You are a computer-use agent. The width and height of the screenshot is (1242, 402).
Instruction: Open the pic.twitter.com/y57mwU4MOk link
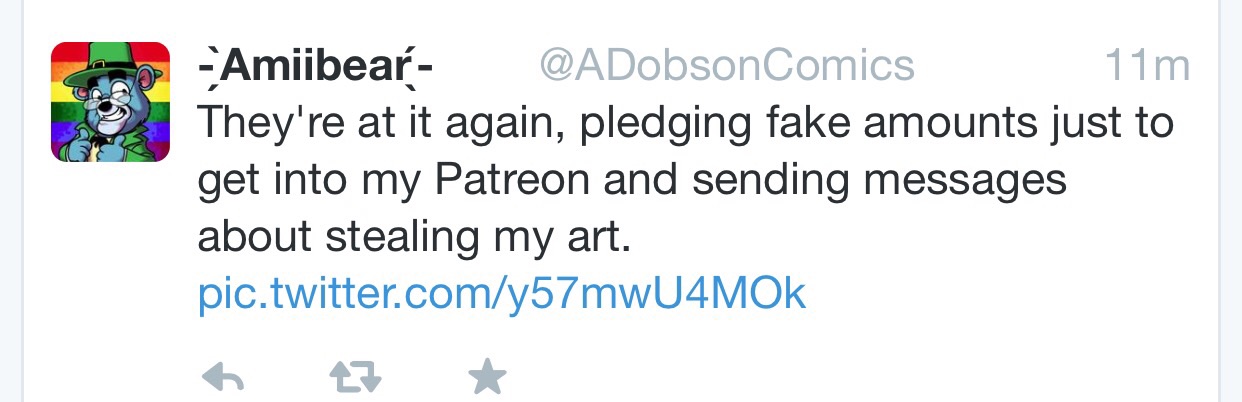(x=502, y=295)
